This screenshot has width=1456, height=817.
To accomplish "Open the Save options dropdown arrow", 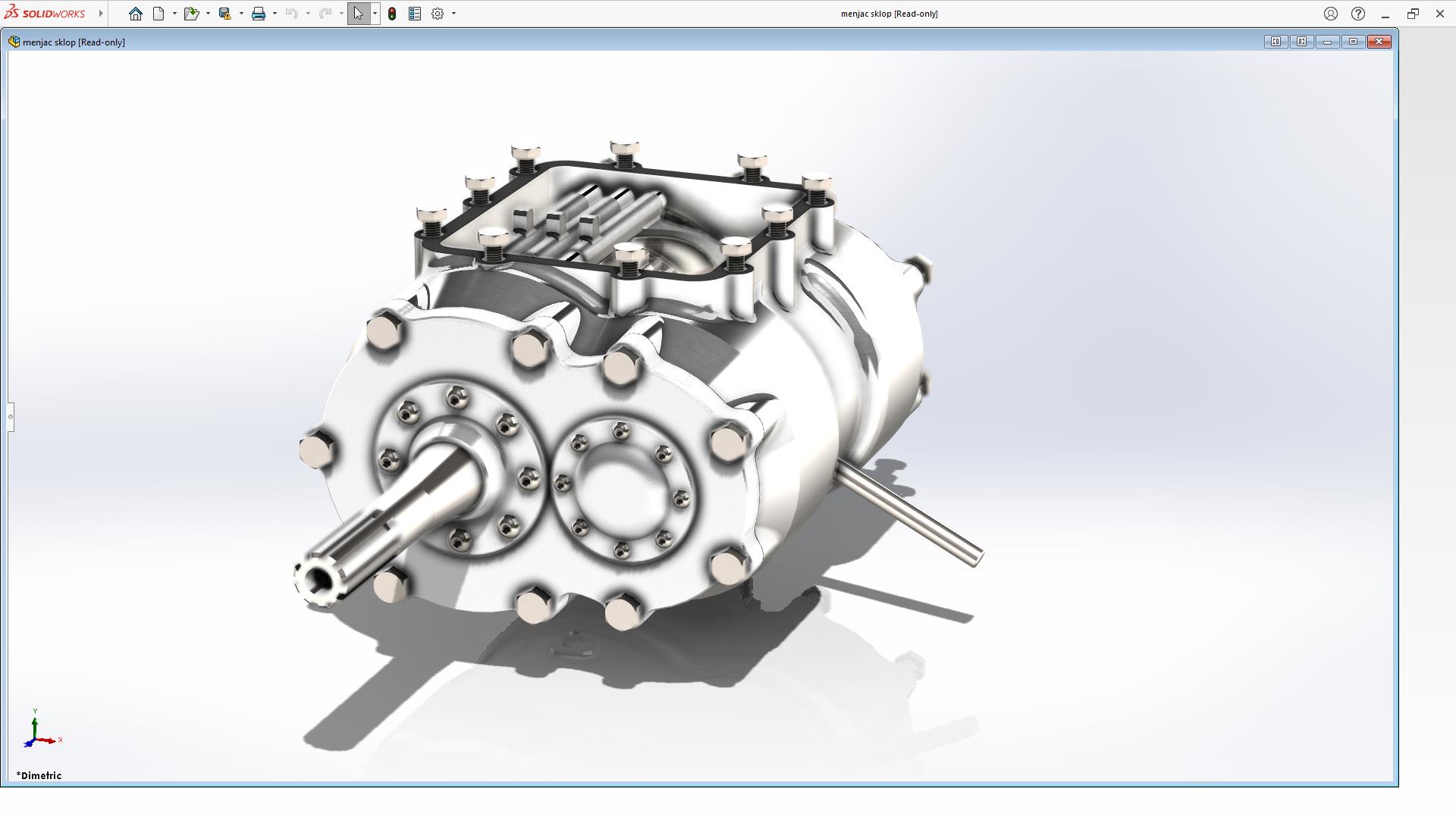I will coord(241,14).
